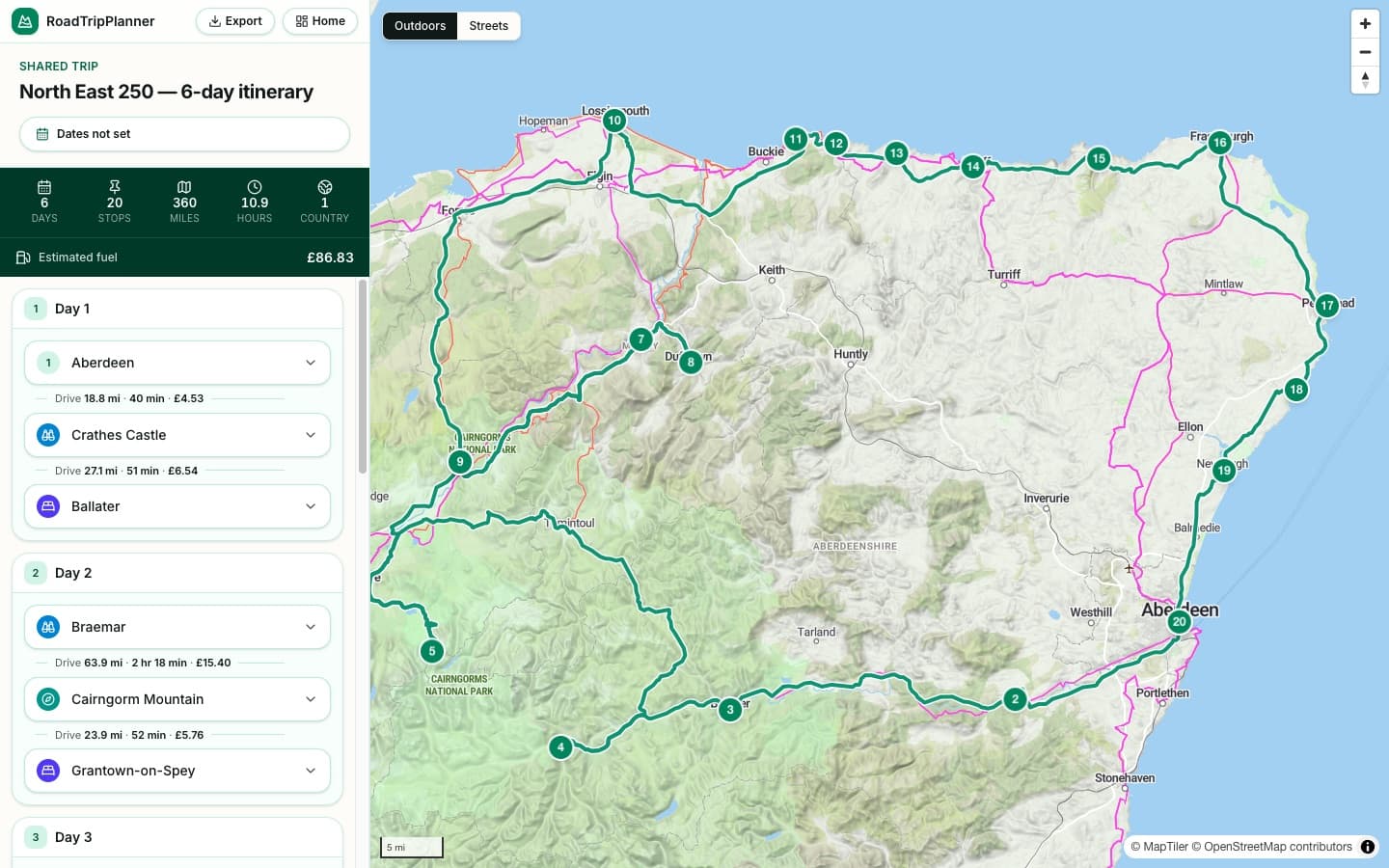
Task: Expand the Braemar stop
Action: (x=177, y=627)
